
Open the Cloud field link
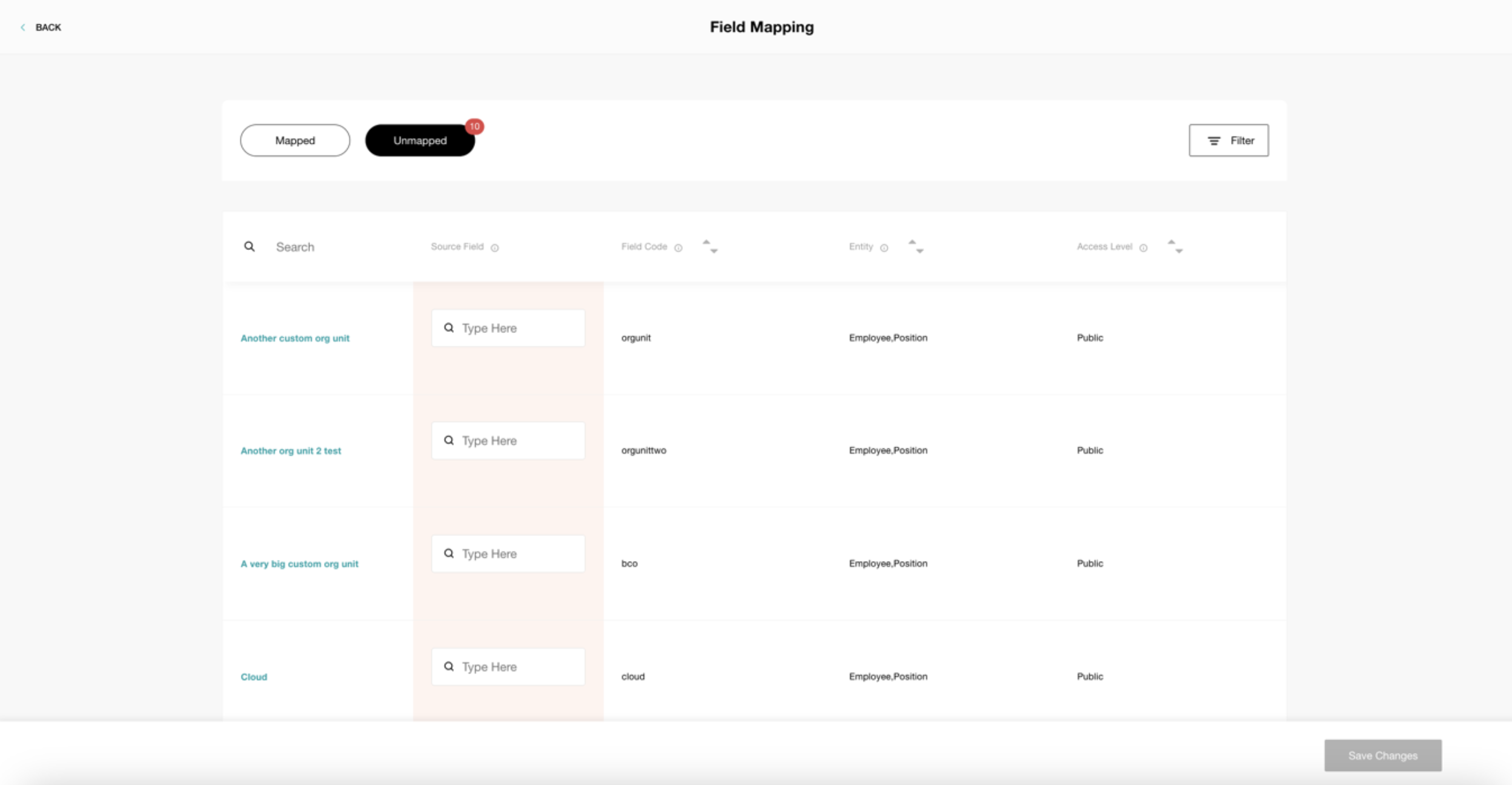[x=254, y=676]
